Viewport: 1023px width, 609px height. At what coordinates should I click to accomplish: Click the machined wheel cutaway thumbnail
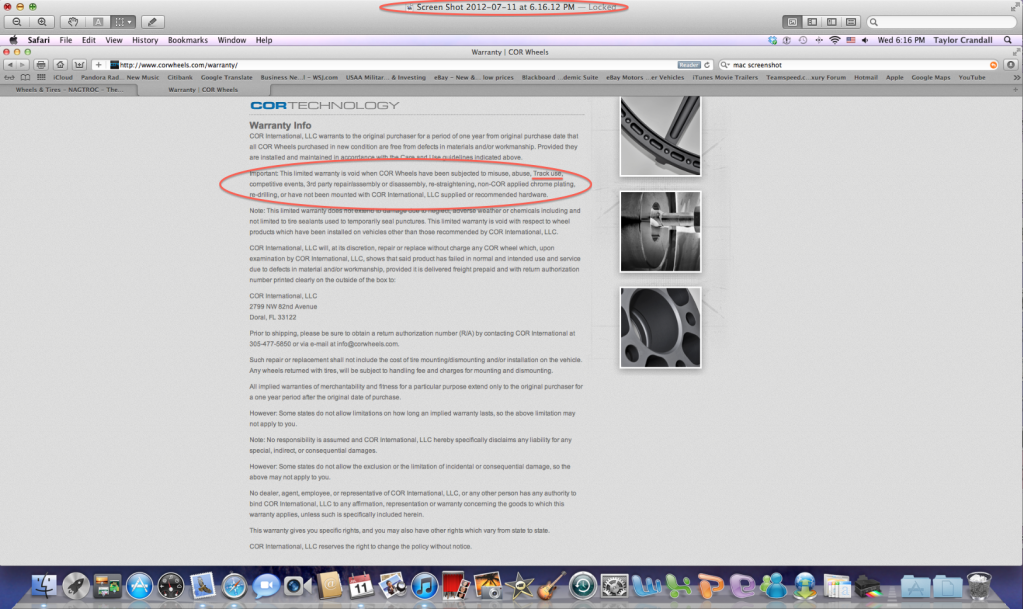tap(660, 232)
